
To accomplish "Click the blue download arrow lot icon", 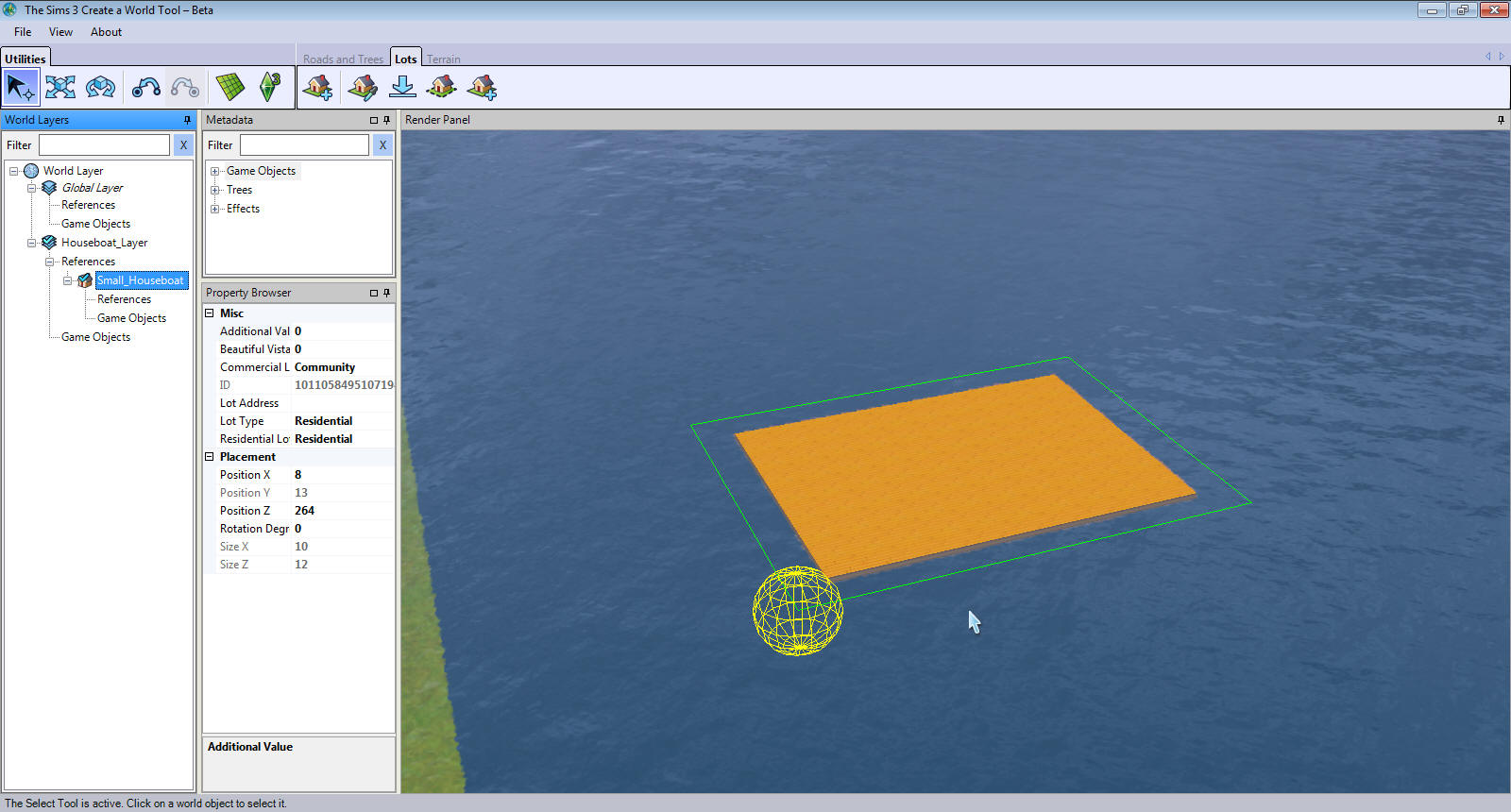I will tap(402, 88).
